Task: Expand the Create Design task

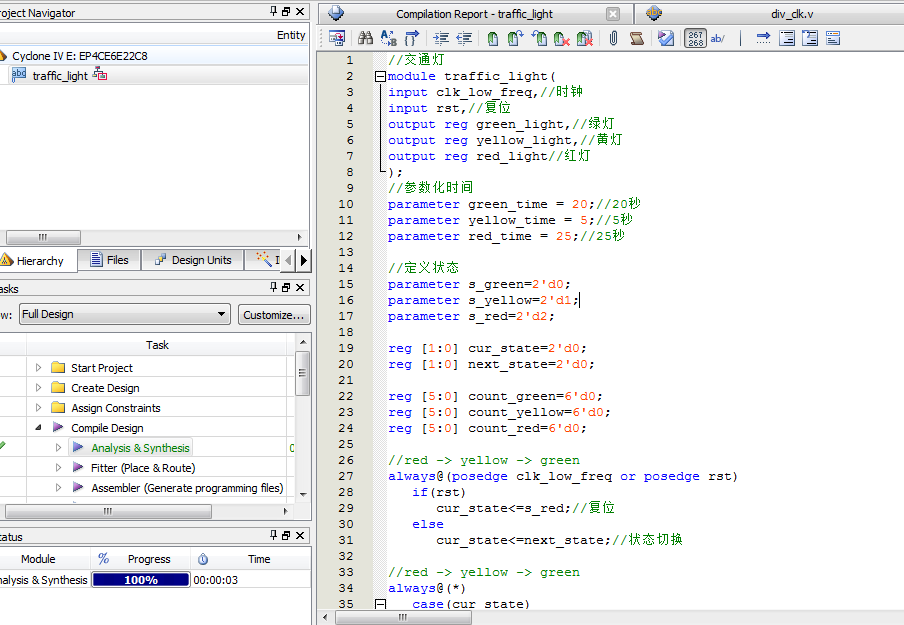Action: (x=39, y=387)
